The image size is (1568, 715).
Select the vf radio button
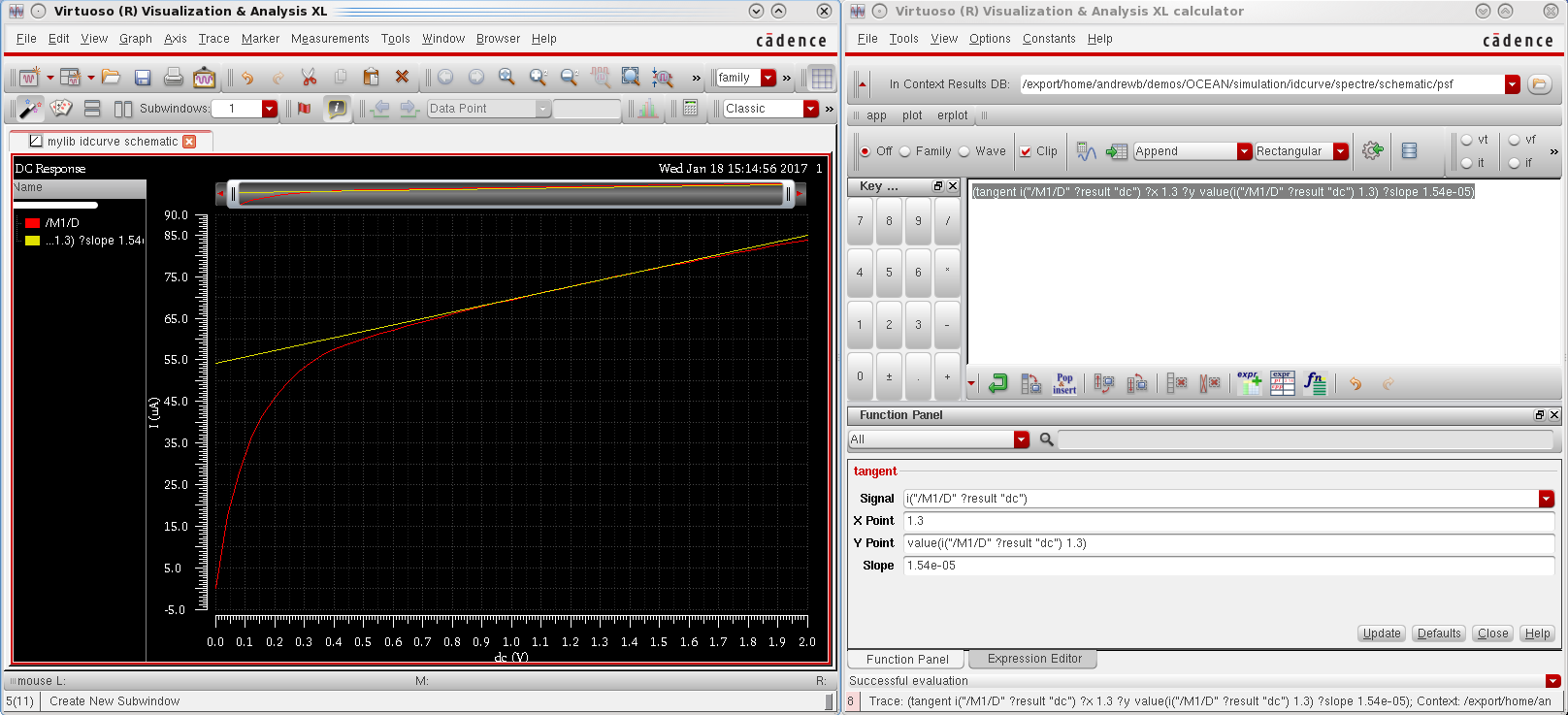[x=1514, y=140]
